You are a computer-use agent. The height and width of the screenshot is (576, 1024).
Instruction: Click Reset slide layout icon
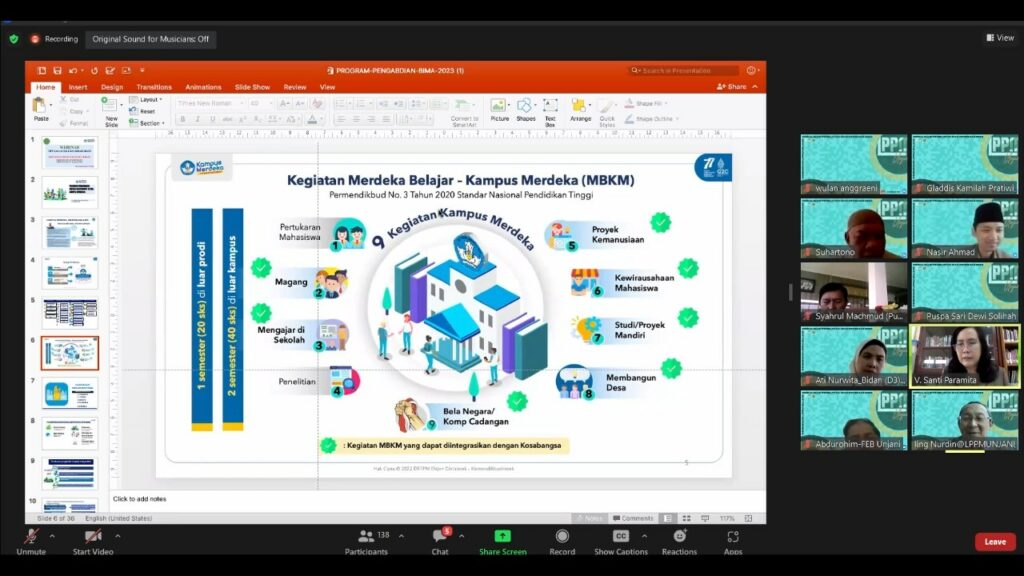click(133, 111)
